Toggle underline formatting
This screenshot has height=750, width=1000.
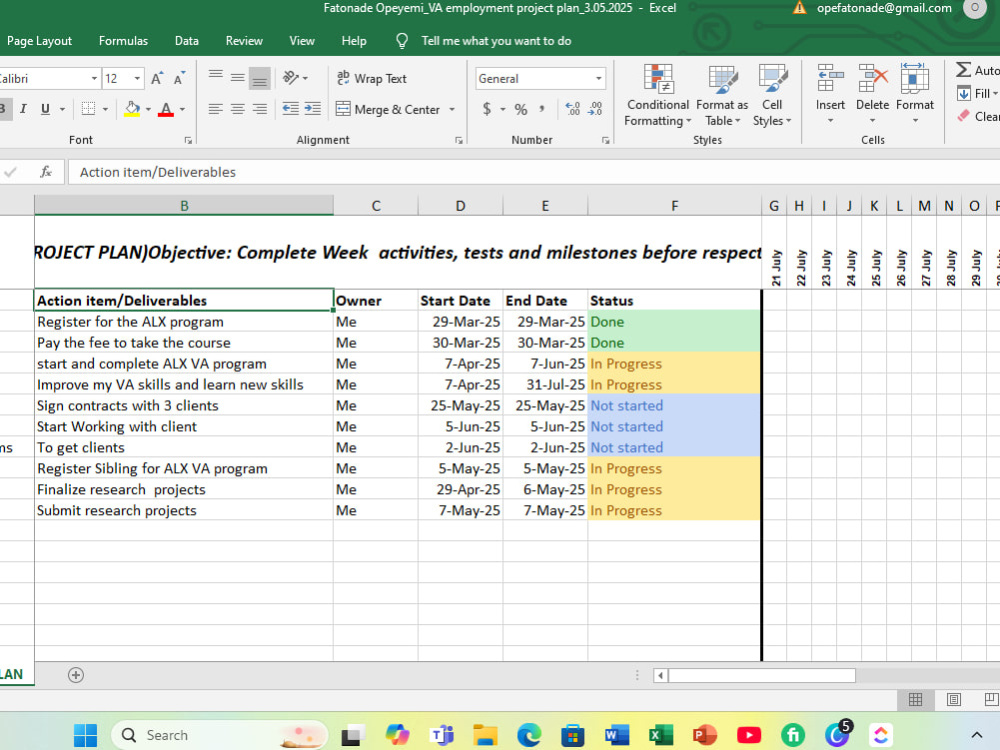coord(45,109)
